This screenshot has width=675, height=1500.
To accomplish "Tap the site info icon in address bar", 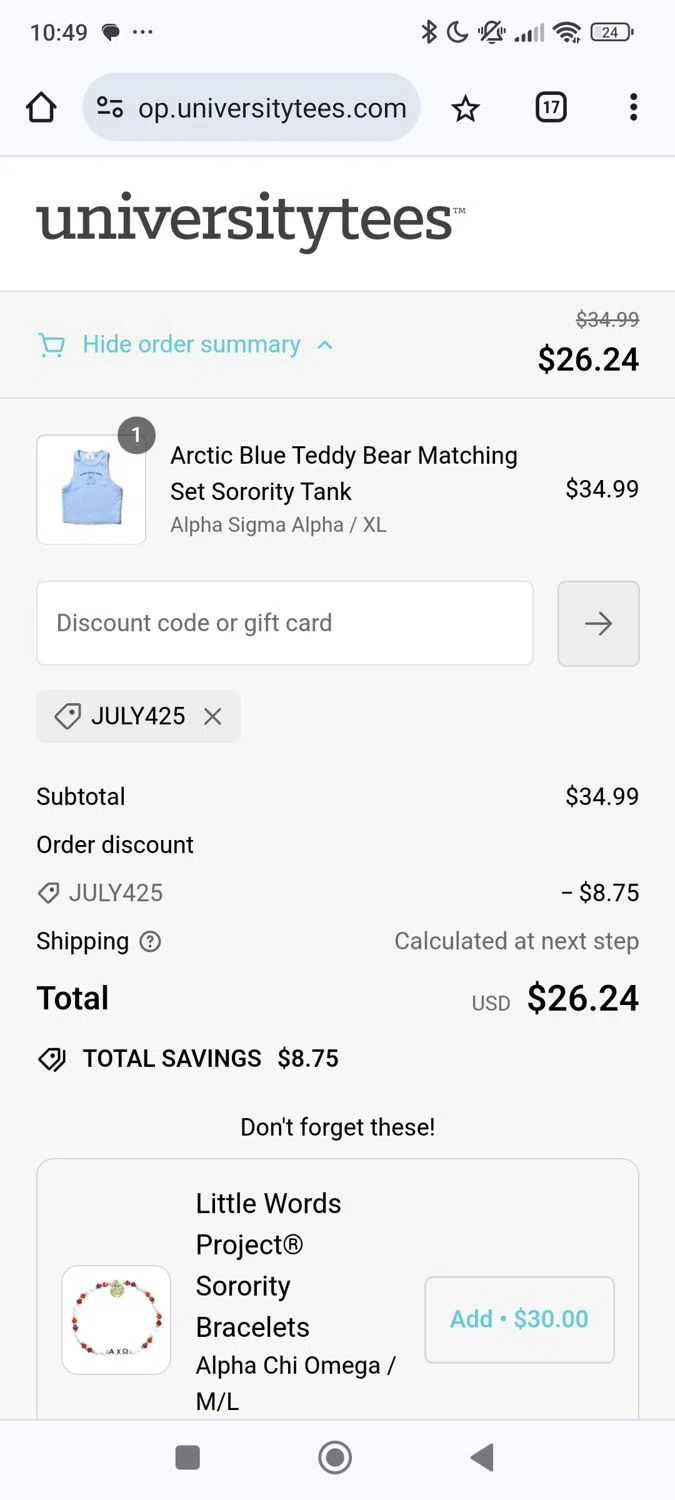I will coord(110,108).
